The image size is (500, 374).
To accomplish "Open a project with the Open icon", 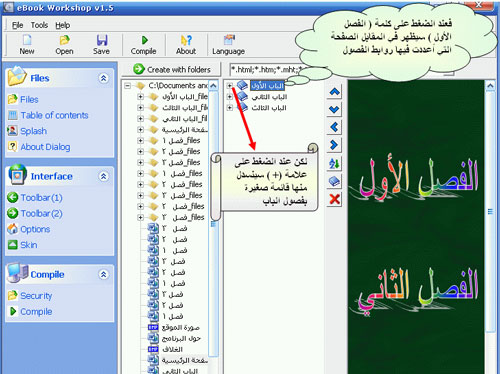I will coord(64,40).
